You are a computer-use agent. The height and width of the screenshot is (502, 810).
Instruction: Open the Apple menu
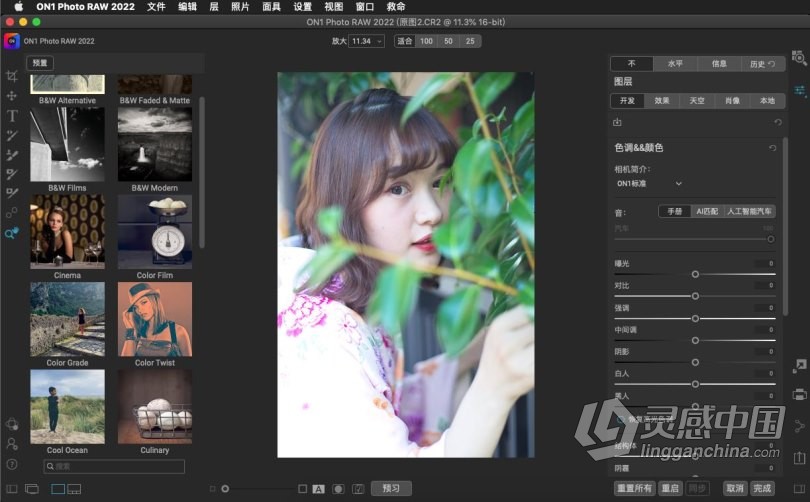19,7
